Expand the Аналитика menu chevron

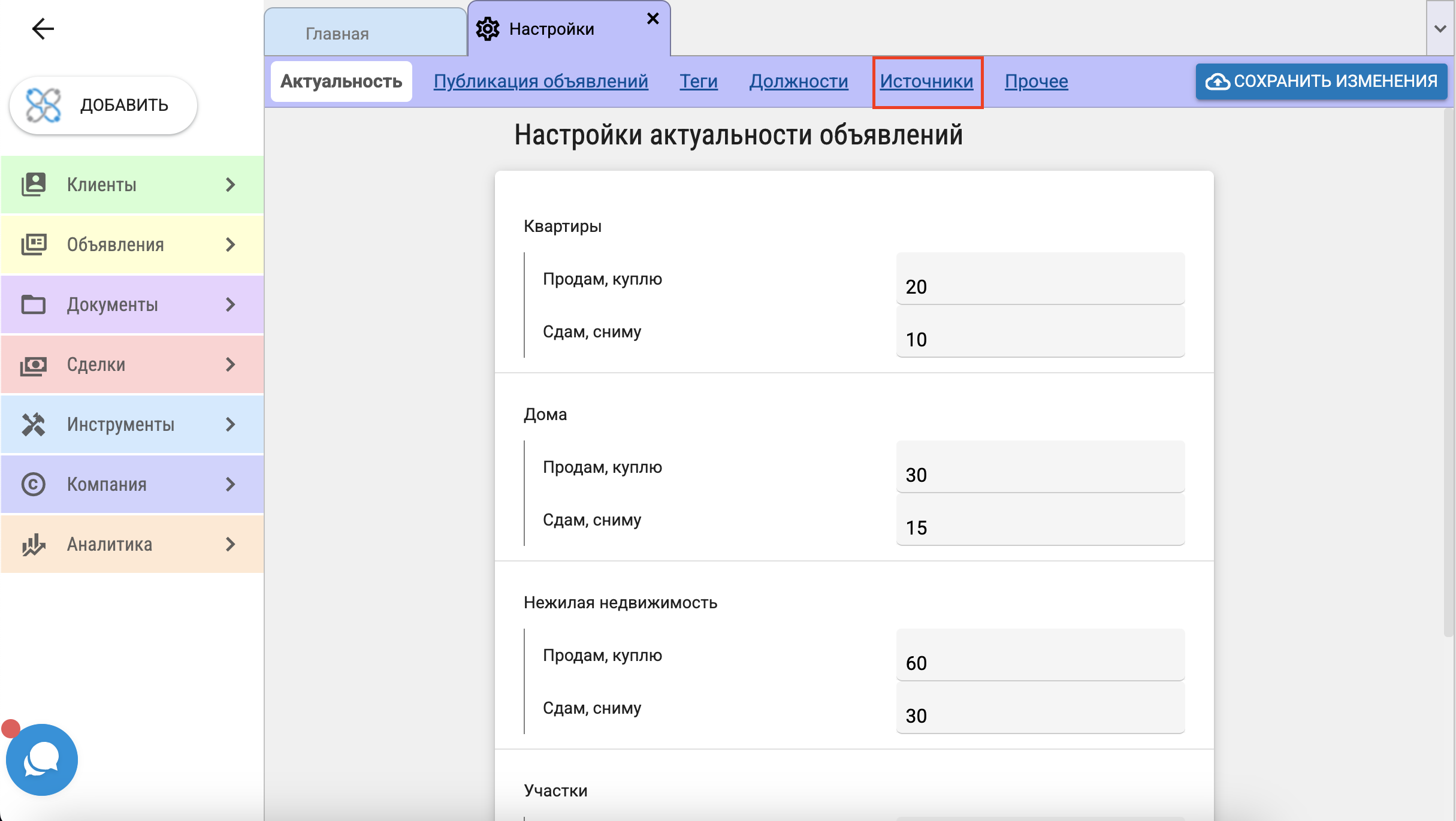(x=231, y=544)
